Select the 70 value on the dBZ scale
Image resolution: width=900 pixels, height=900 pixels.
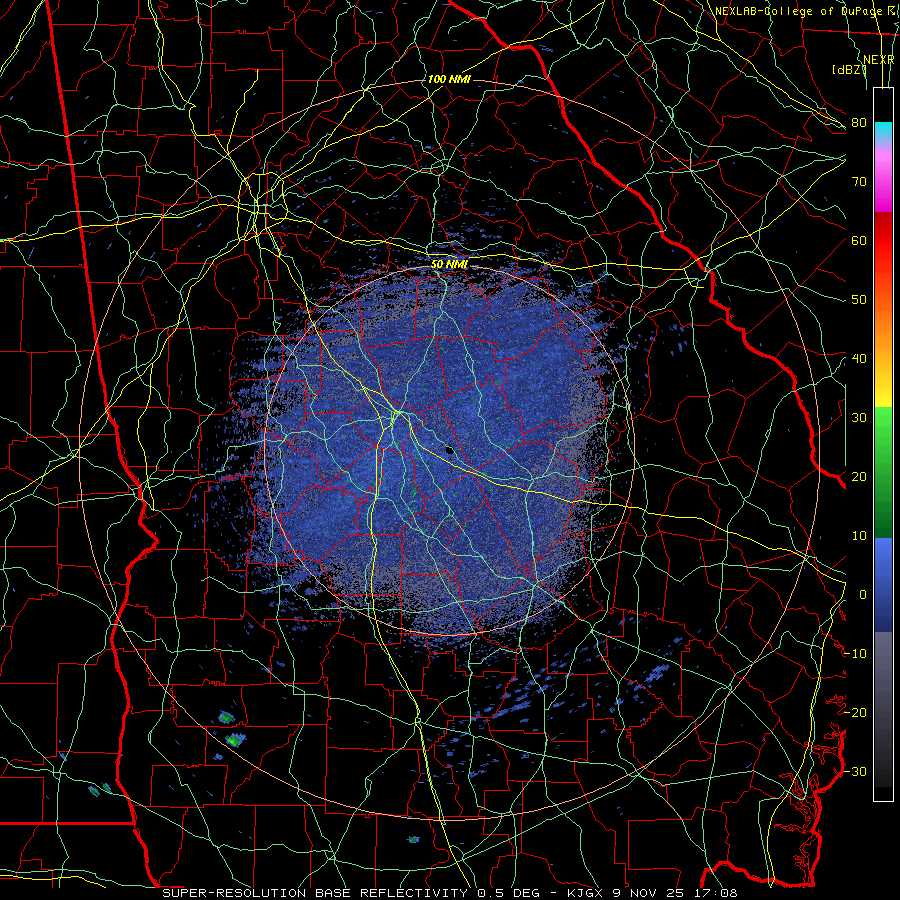pyautogui.click(x=859, y=181)
